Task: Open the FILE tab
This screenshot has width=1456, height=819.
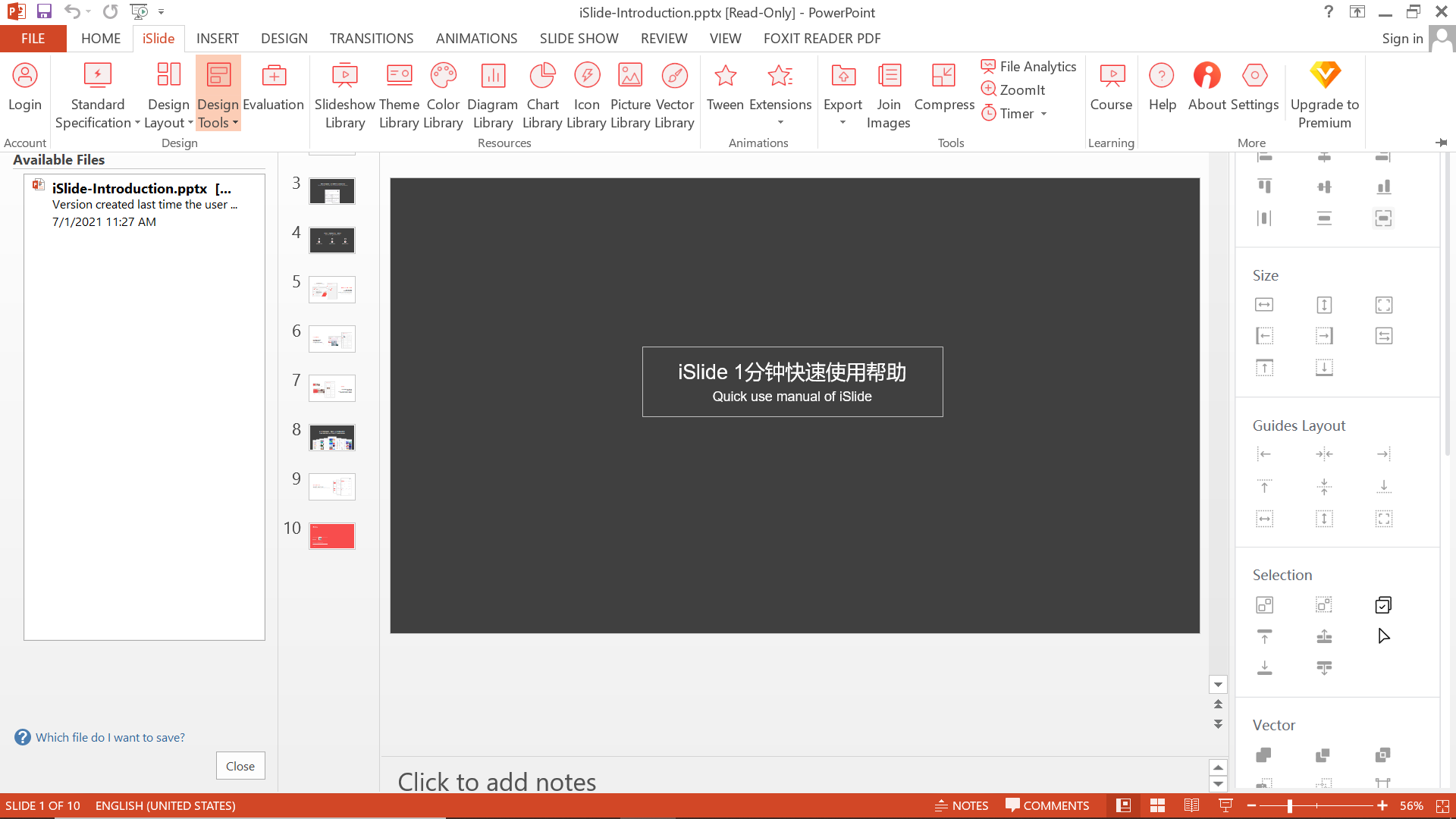Action: (x=33, y=39)
